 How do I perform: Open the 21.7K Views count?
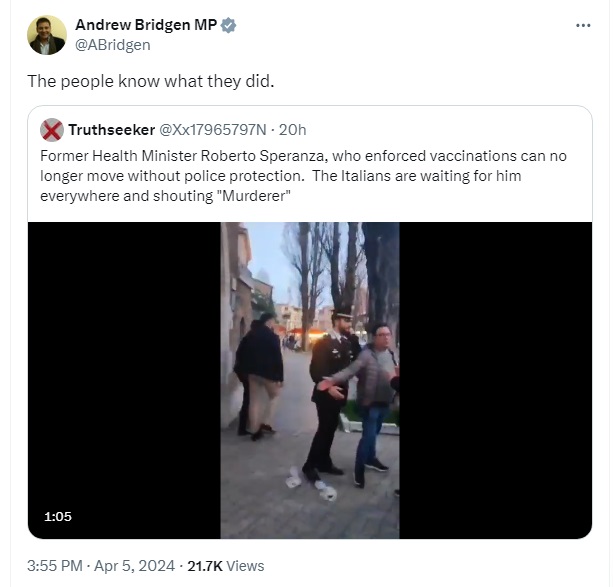coord(226,566)
